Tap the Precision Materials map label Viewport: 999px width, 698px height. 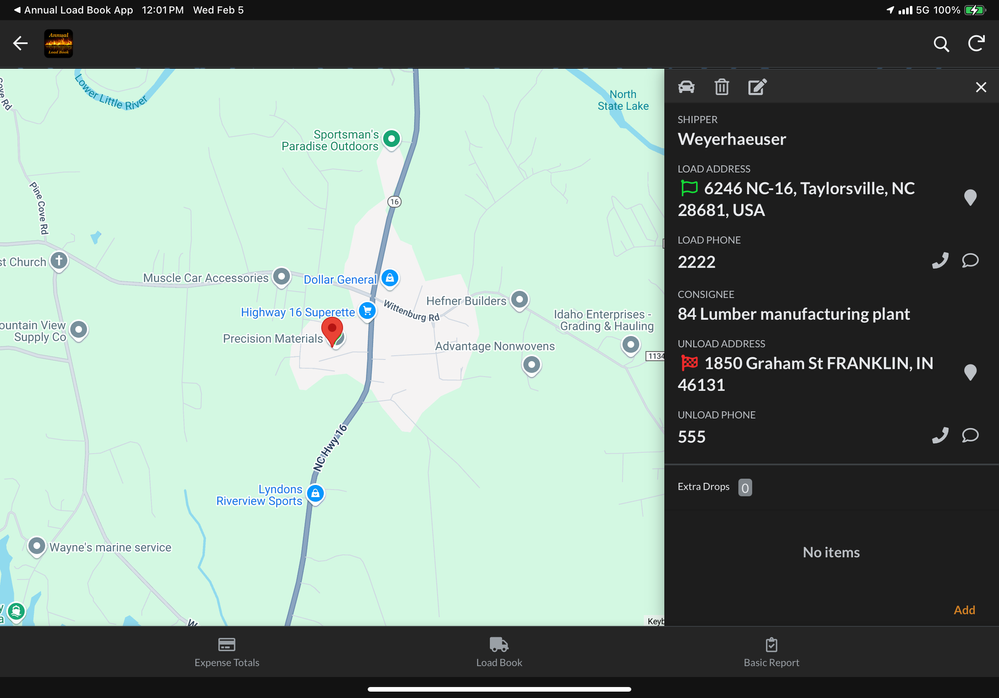pyautogui.click(x=273, y=339)
